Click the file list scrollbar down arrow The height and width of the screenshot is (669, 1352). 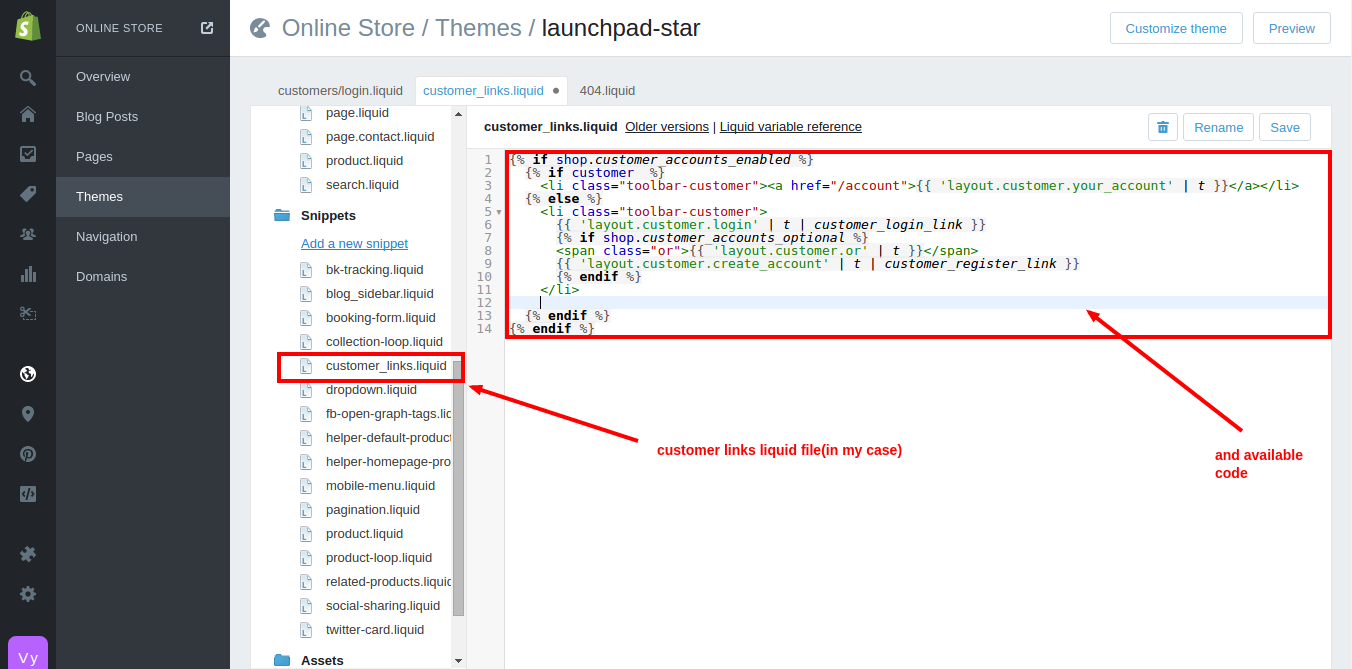coord(458,661)
